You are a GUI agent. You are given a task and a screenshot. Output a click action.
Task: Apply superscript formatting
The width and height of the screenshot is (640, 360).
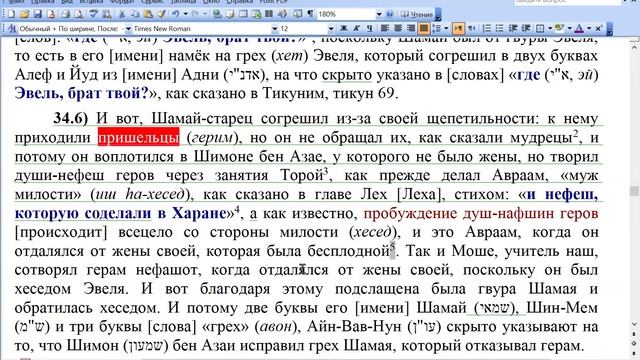(598, 28)
